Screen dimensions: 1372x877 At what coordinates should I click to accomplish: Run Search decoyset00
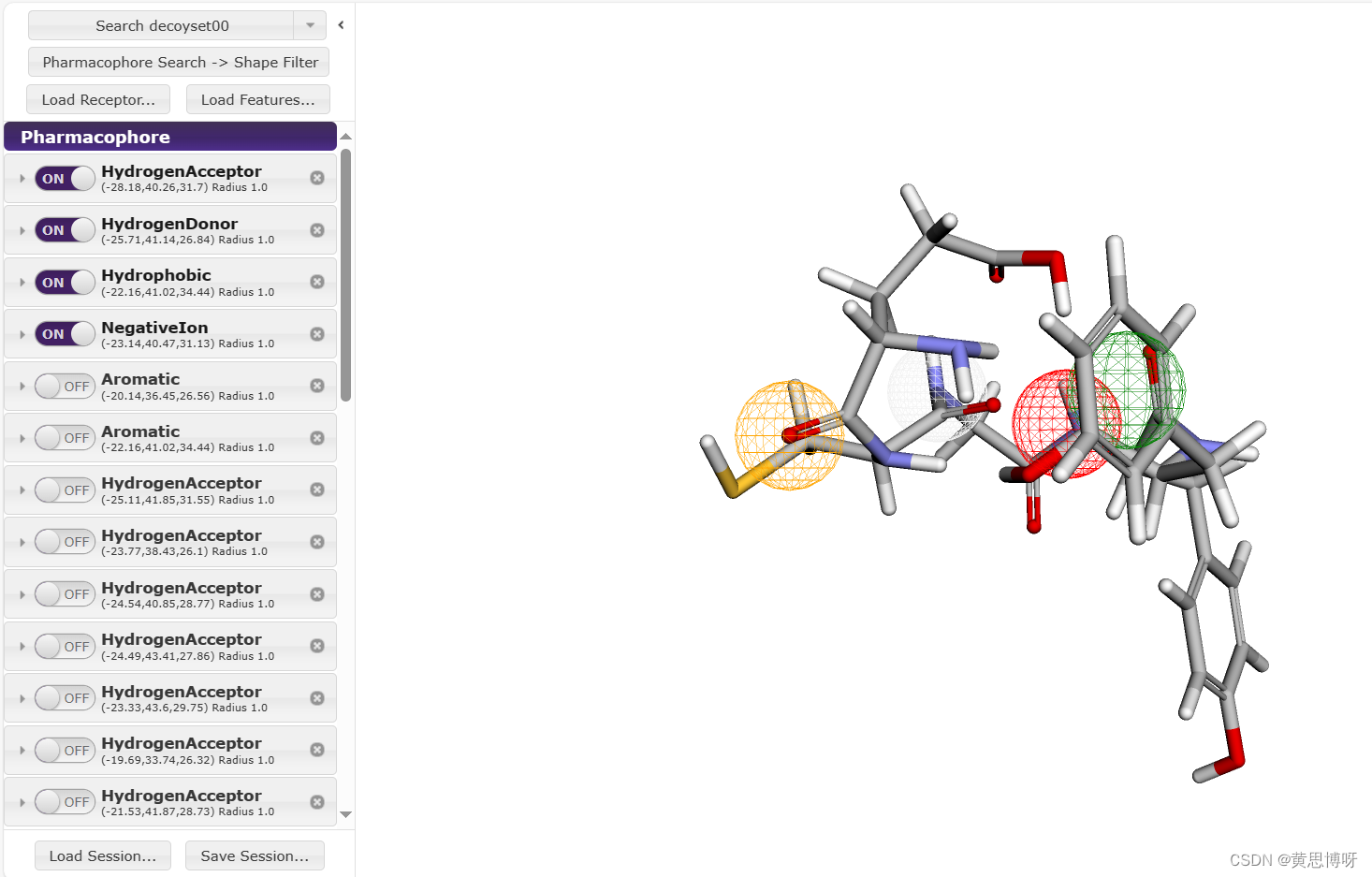[x=162, y=25]
